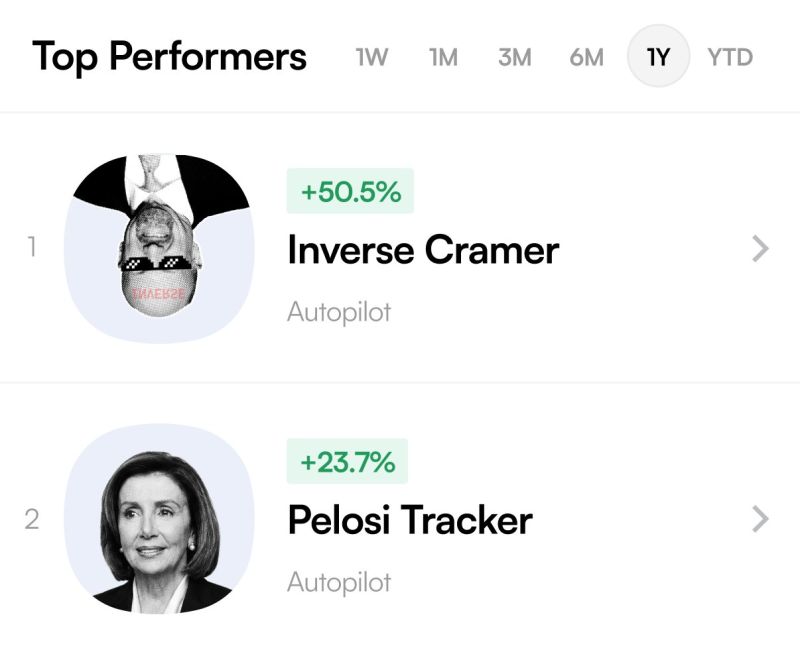Click the rank number 2 entry
This screenshot has height=652, width=800.
[x=32, y=519]
